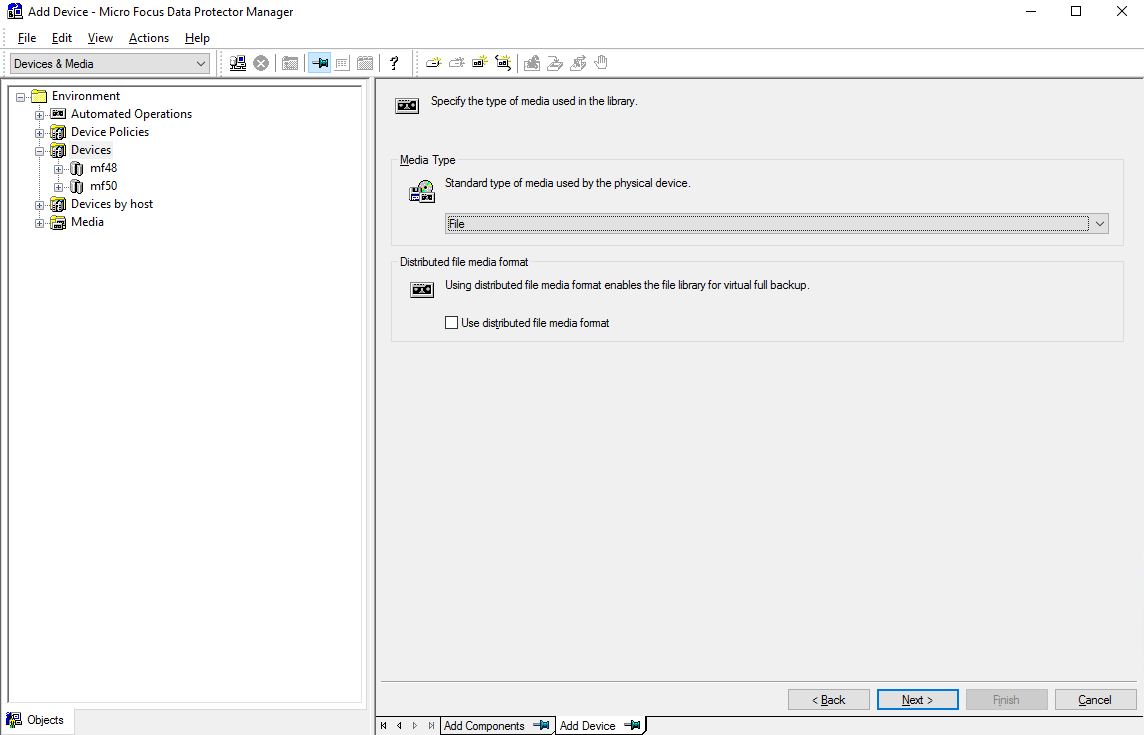Expand the Devices by host node
Screen dimensions: 1144x735
(39, 206)
